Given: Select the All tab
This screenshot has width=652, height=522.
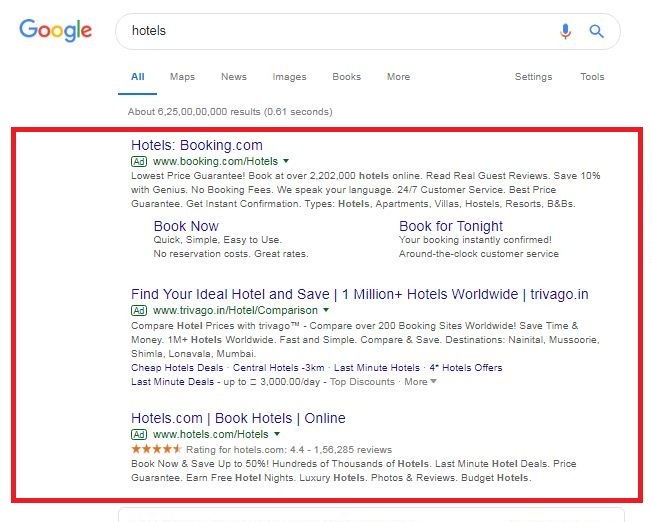Looking at the screenshot, I should [x=138, y=77].
